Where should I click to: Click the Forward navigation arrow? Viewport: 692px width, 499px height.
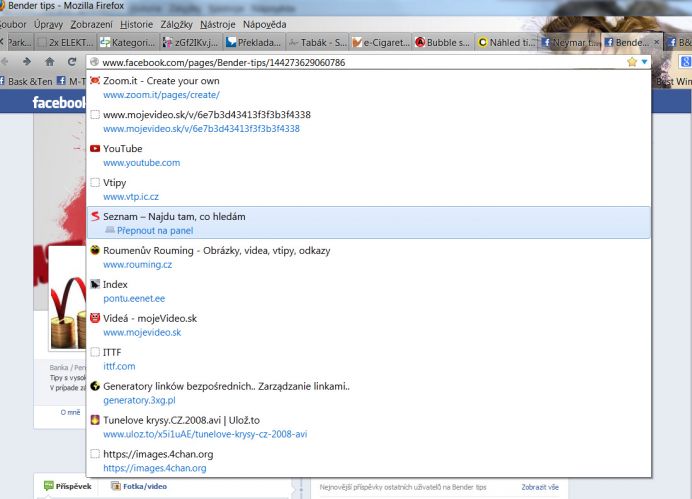click(27, 62)
